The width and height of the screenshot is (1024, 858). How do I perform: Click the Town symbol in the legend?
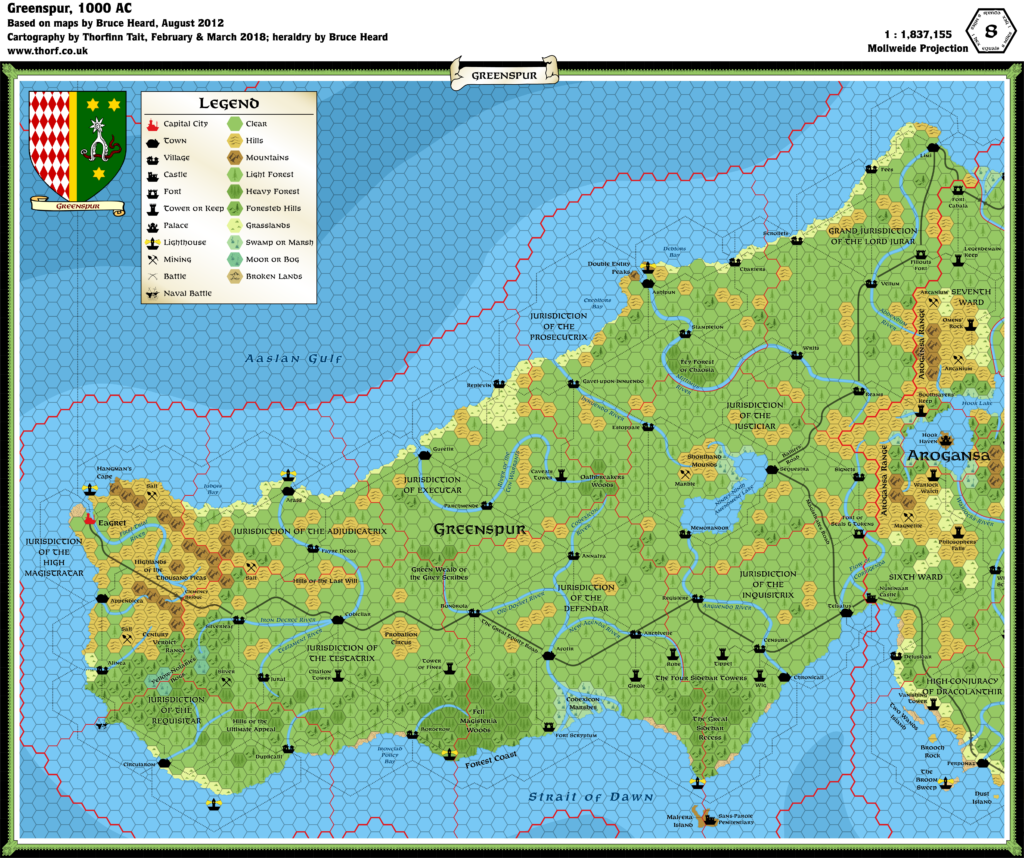click(x=151, y=141)
